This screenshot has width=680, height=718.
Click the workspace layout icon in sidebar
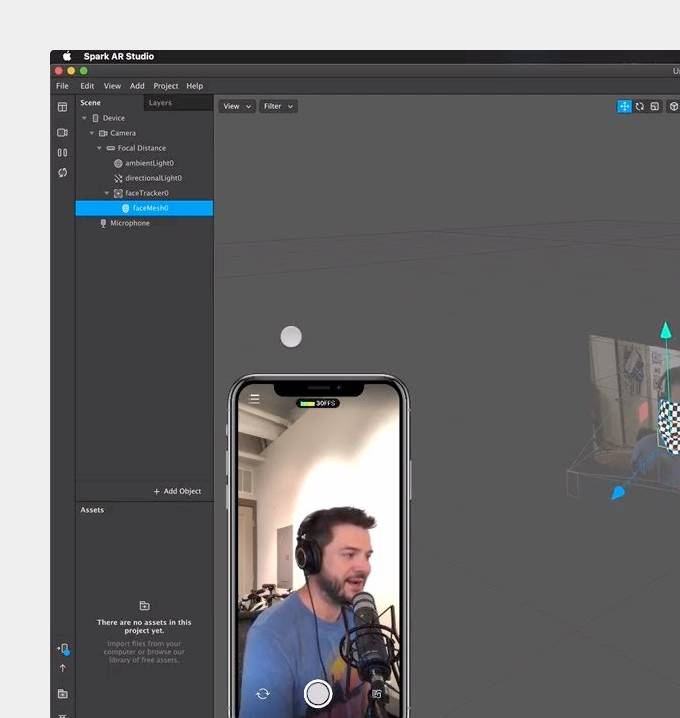click(x=63, y=107)
